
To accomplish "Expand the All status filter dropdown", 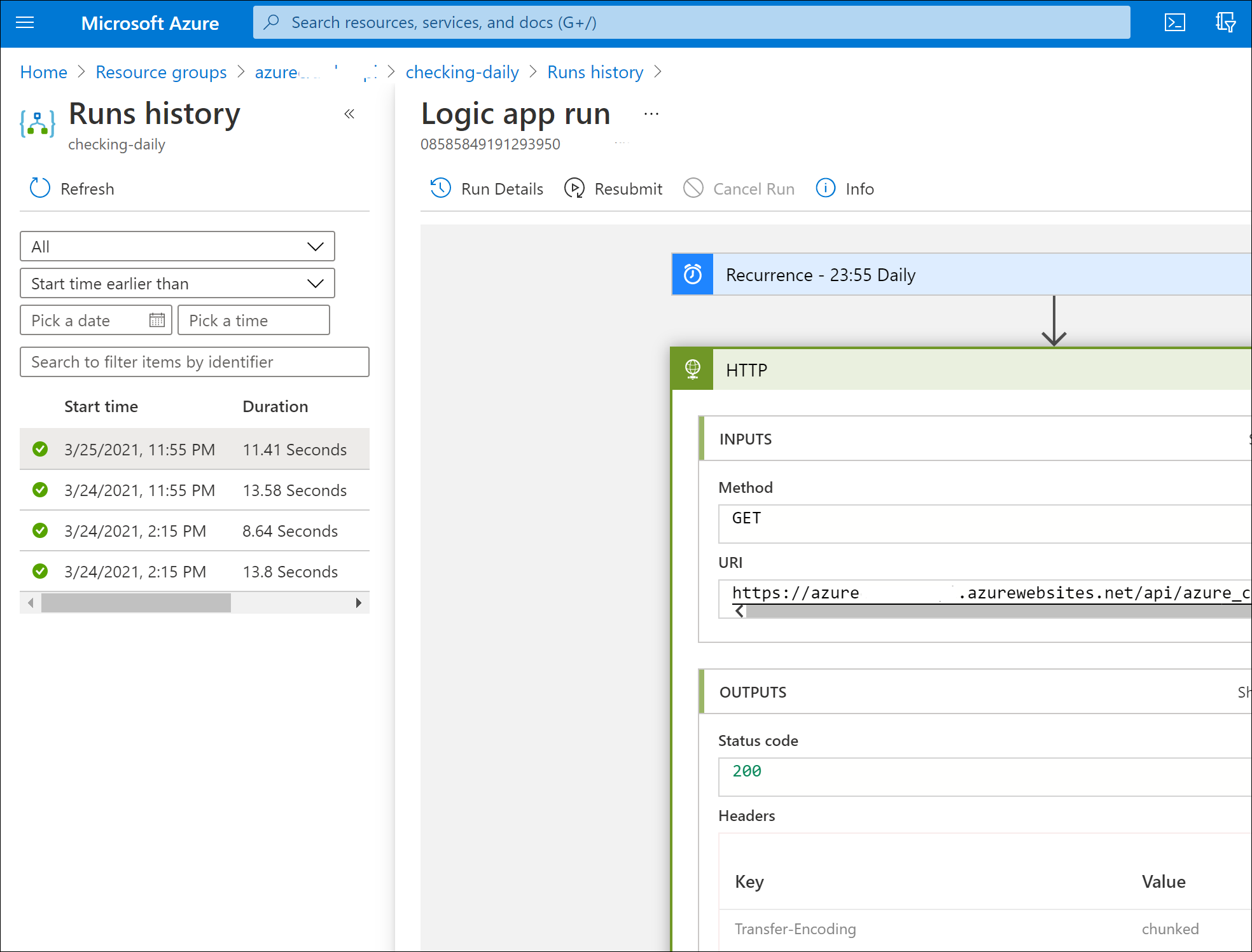I will pyautogui.click(x=177, y=246).
